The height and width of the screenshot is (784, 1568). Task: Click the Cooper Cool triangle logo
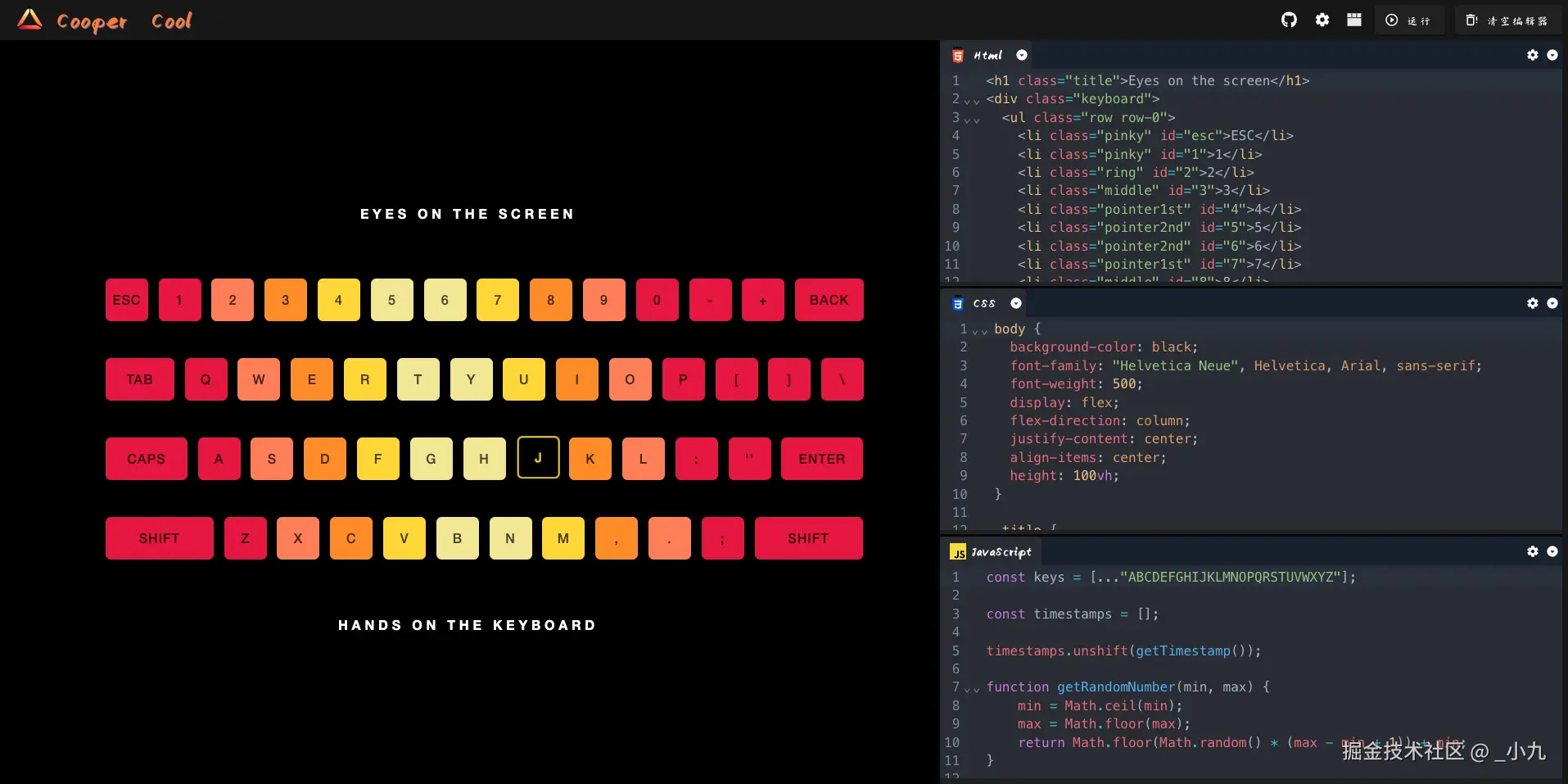[29, 20]
